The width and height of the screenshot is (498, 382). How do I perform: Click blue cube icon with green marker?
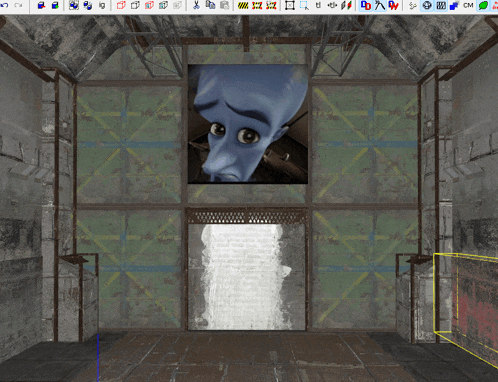tap(55, 5)
